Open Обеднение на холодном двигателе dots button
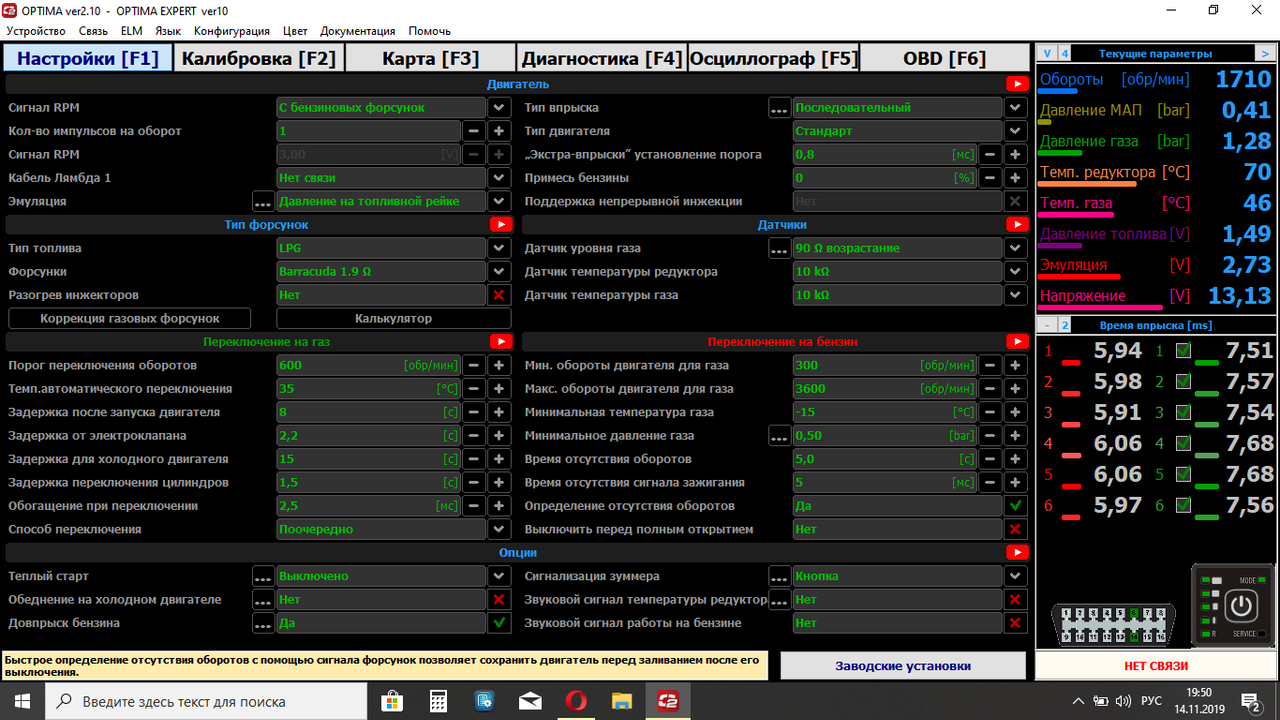Viewport: 1280px width, 720px height. tap(263, 600)
